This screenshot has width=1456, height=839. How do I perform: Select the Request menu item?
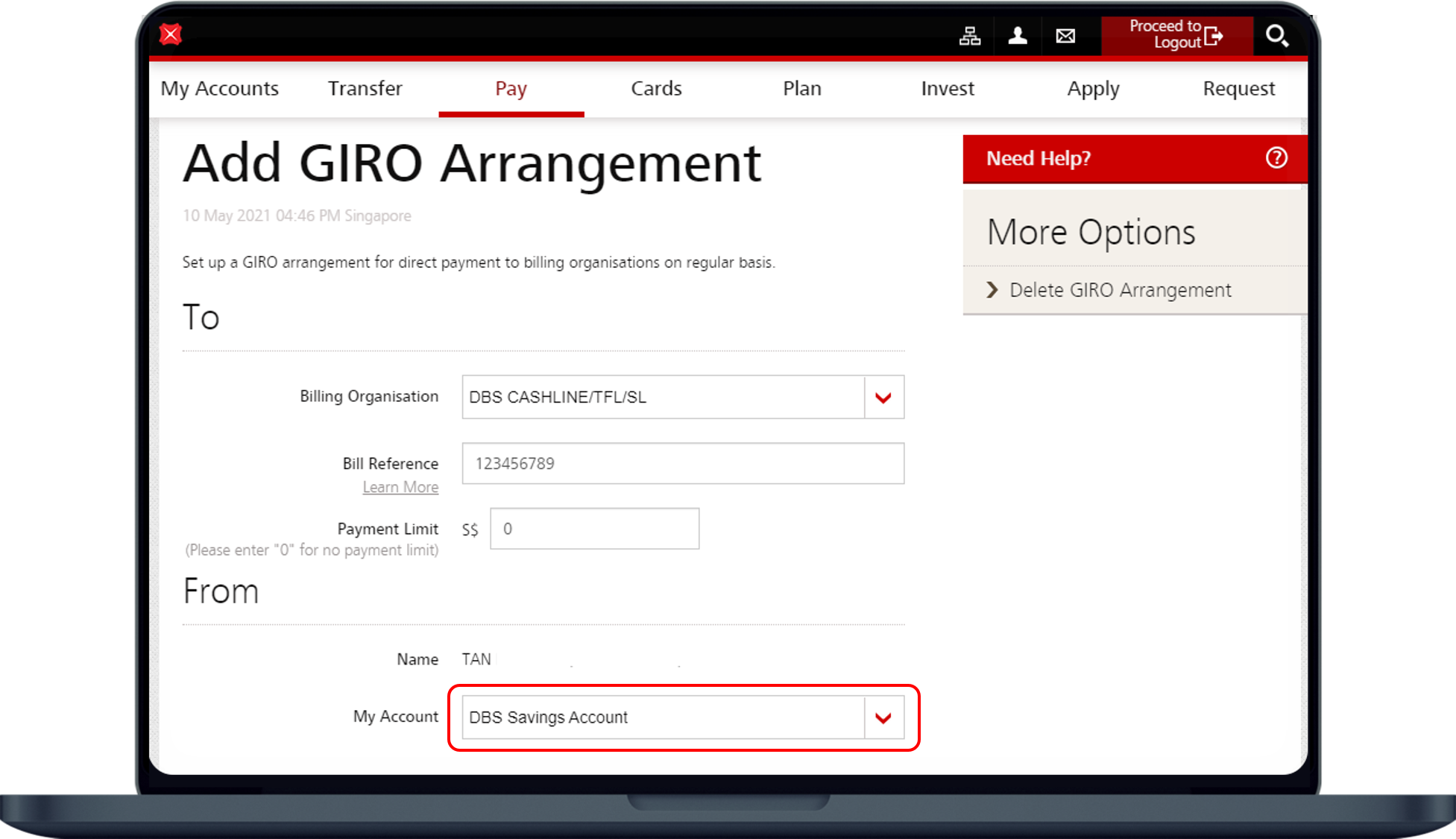point(1238,89)
